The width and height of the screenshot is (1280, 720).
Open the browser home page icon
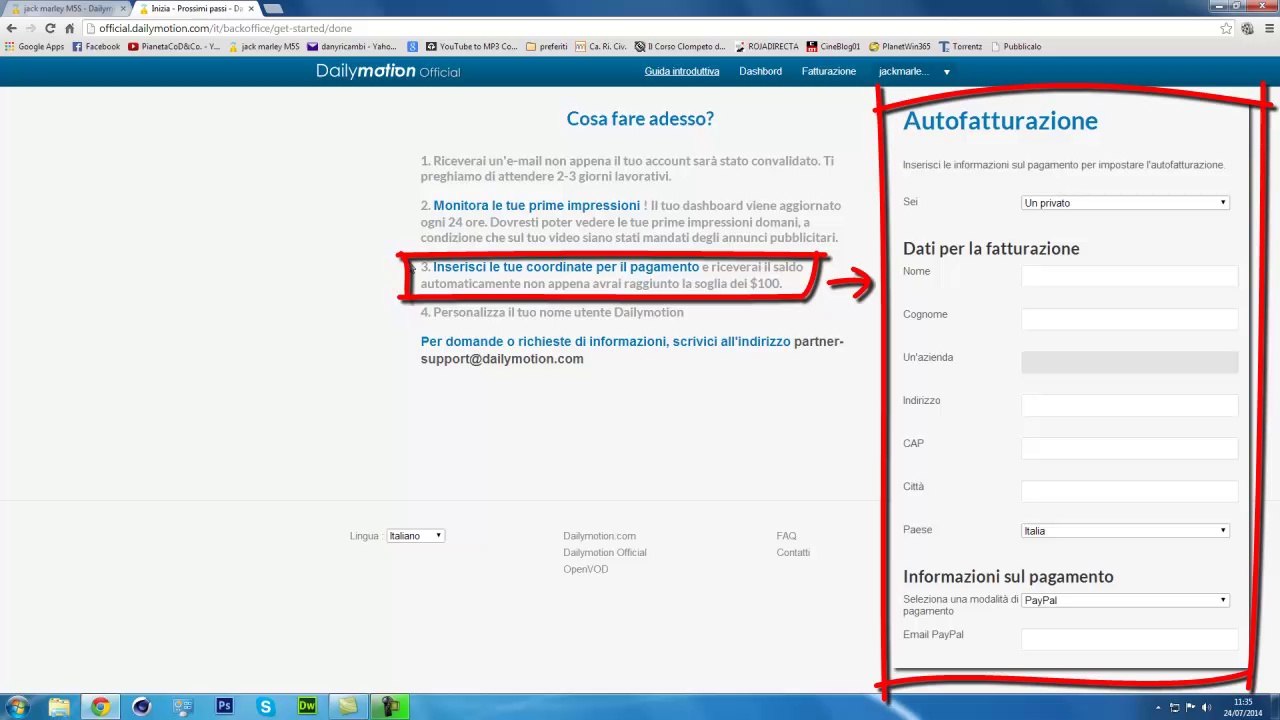69,28
